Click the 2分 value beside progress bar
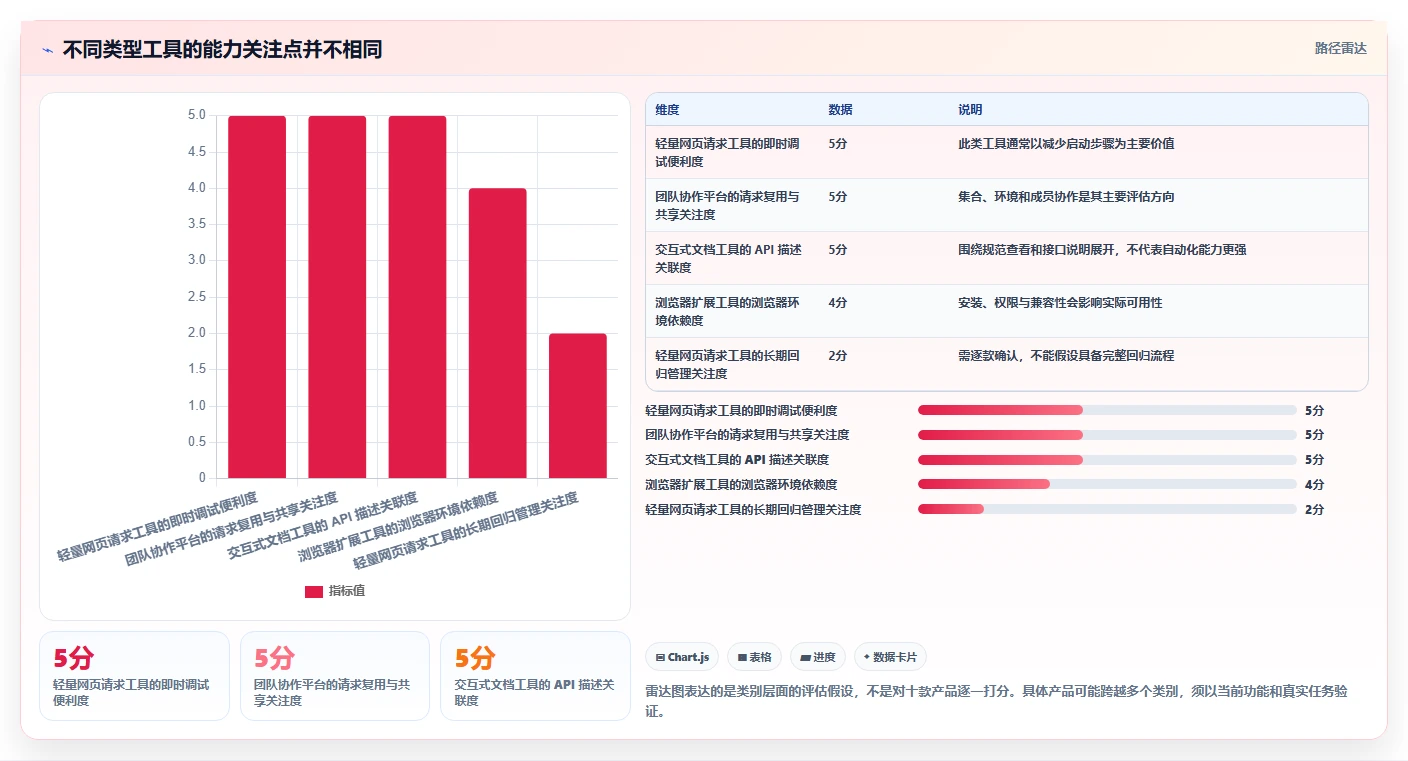Viewport: 1408px width, 761px height. coord(1314,510)
